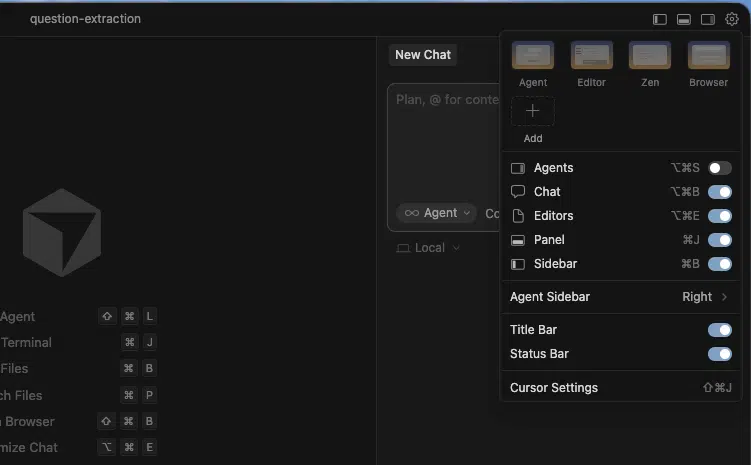
Task: Select the Agent layout thumbnail
Action: (x=533, y=56)
